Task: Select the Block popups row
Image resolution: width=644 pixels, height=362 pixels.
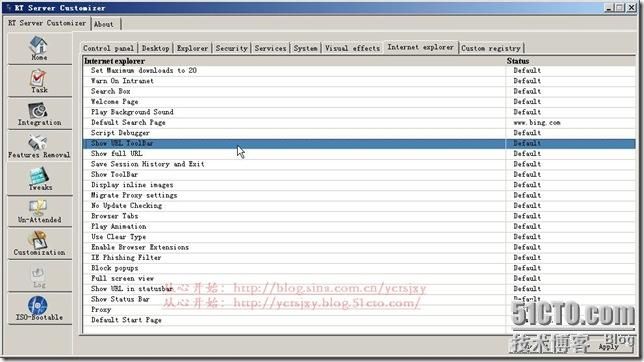Action: (x=359, y=268)
